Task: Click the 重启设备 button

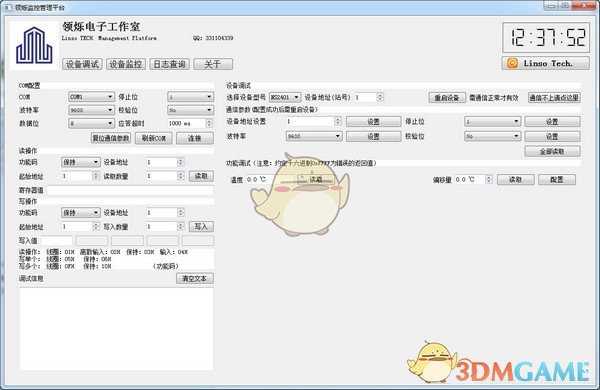Action: (447, 98)
